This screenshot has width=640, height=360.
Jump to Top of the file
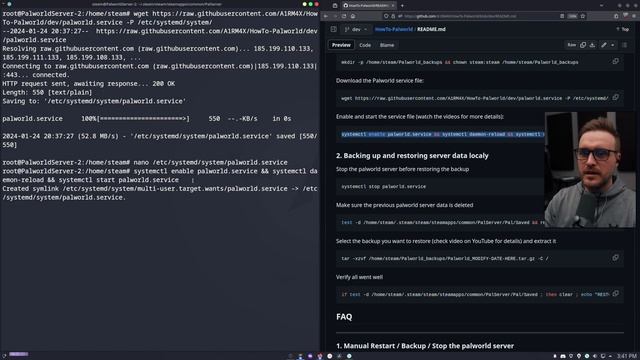(x=622, y=29)
